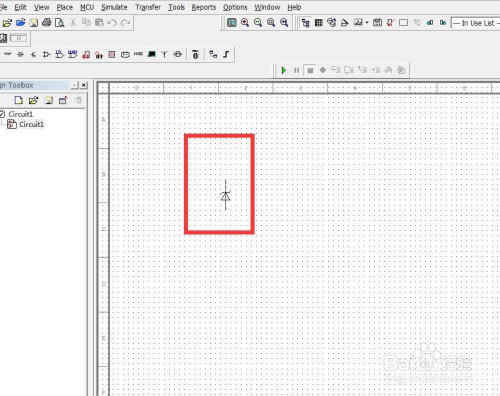Pause the simulation
The height and width of the screenshot is (396, 500).
[x=296, y=70]
